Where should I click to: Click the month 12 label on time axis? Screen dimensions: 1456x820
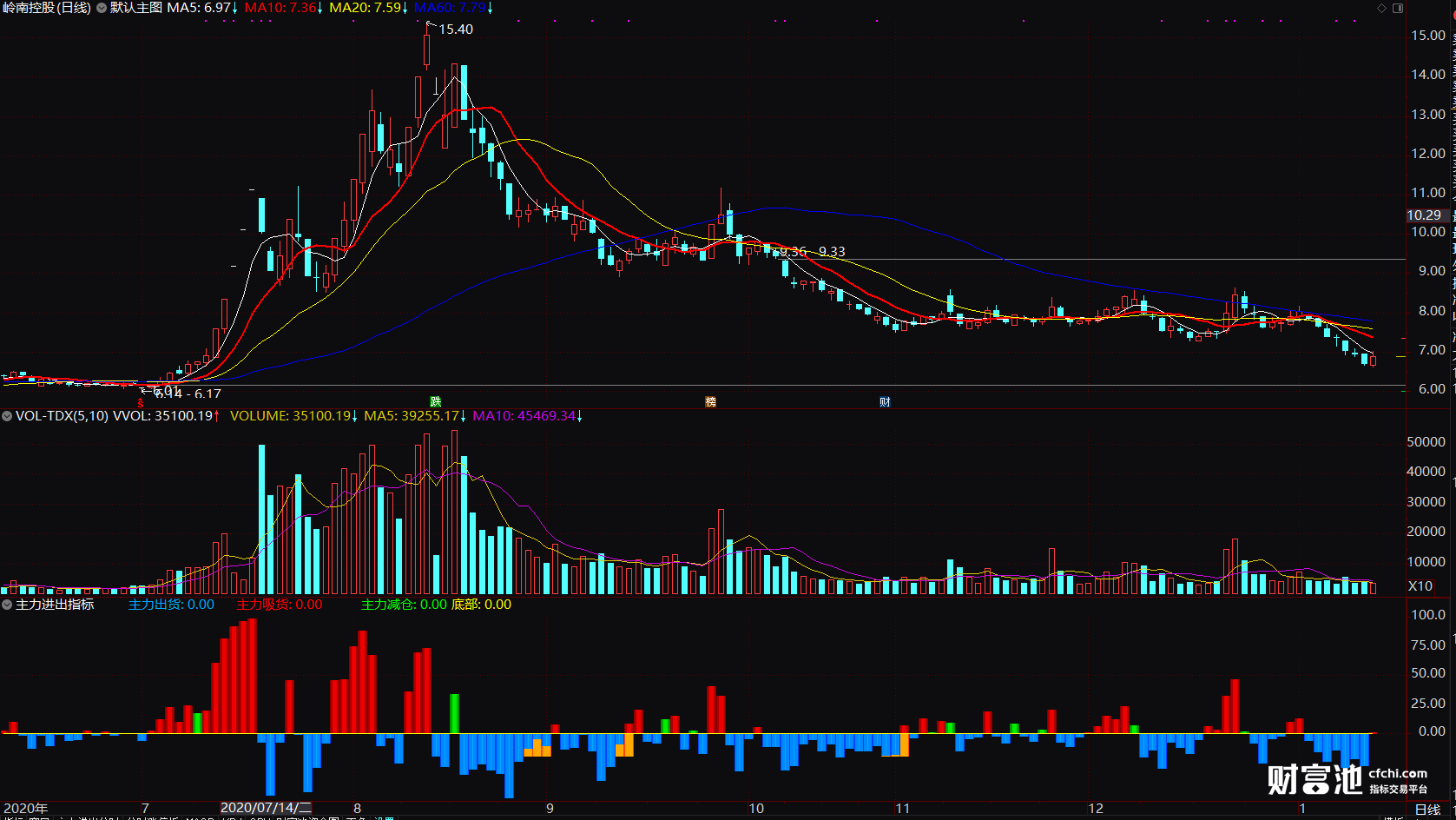[x=1096, y=808]
